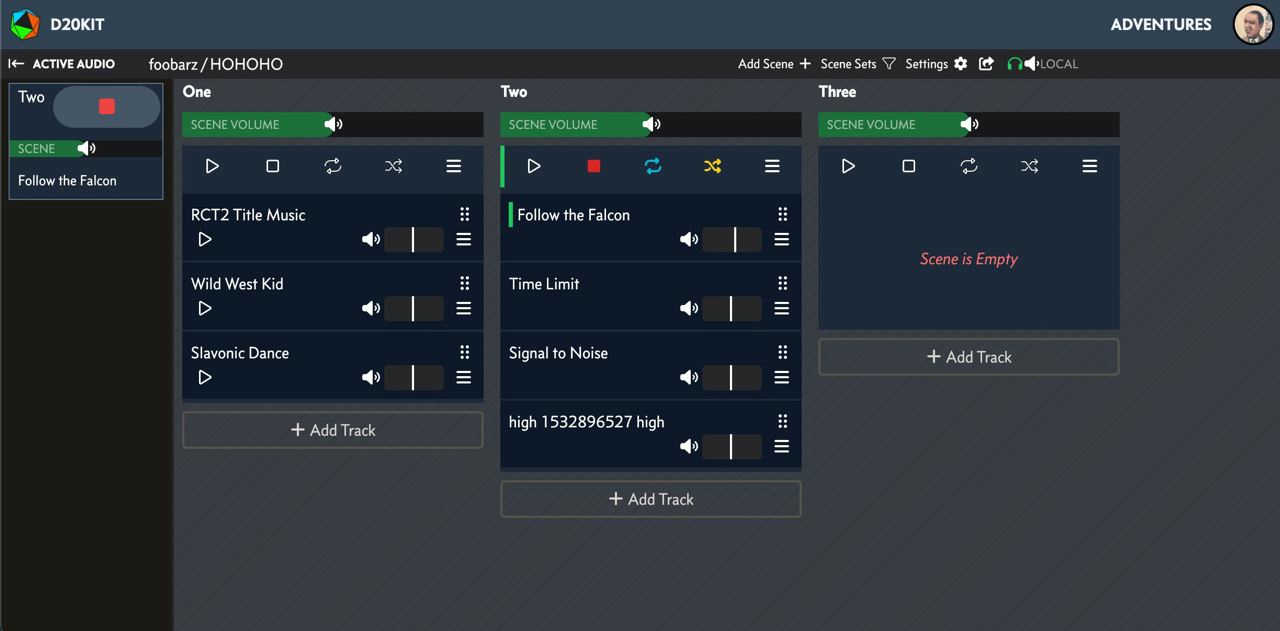Open the scene One hamburger menu
Image resolution: width=1280 pixels, height=631 pixels.
[x=454, y=166]
